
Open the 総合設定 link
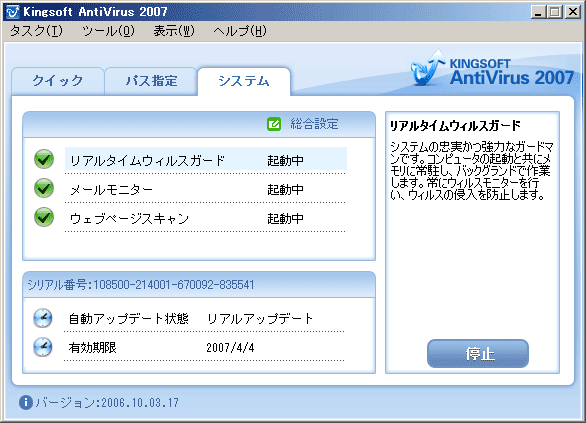coord(314,124)
